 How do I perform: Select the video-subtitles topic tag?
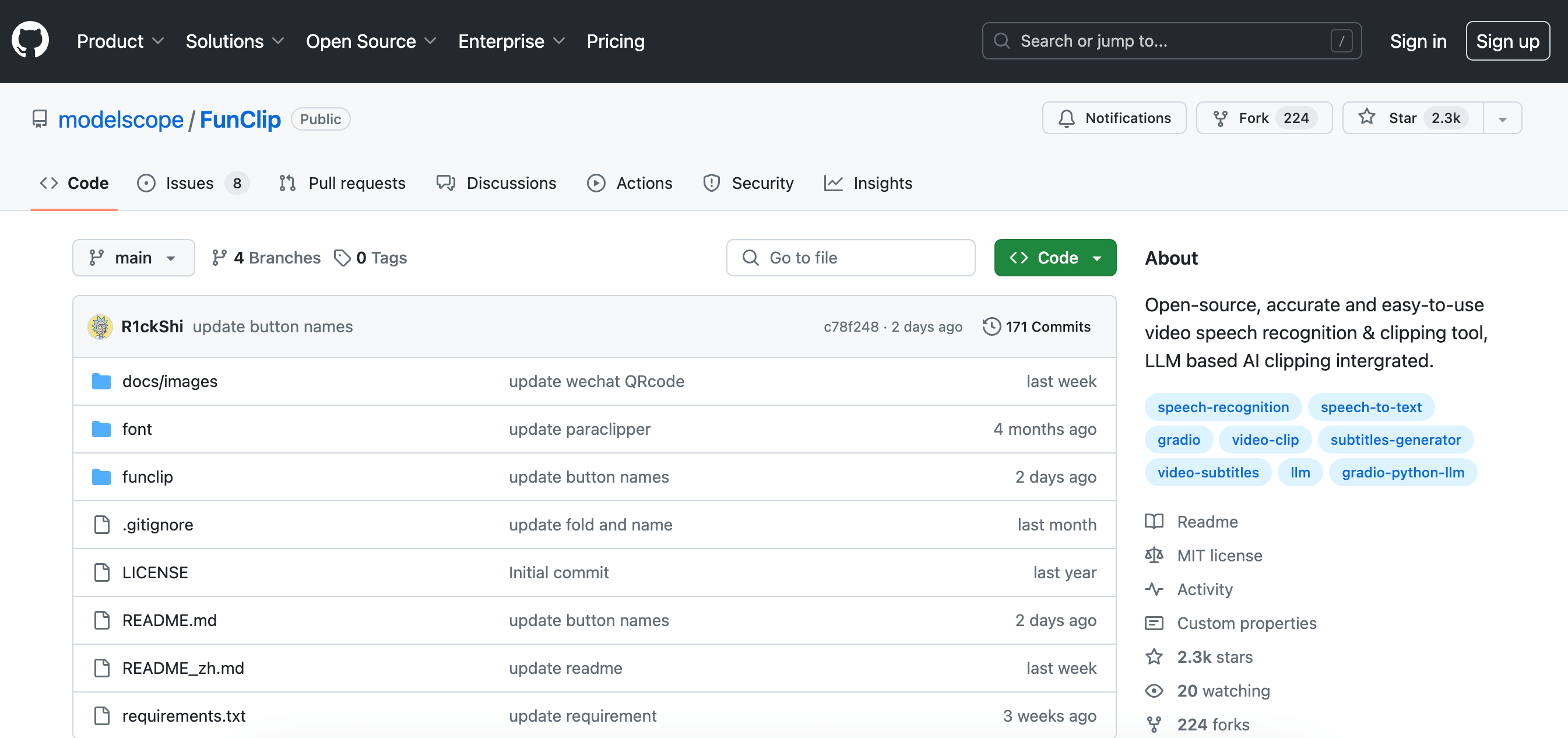coord(1207,473)
